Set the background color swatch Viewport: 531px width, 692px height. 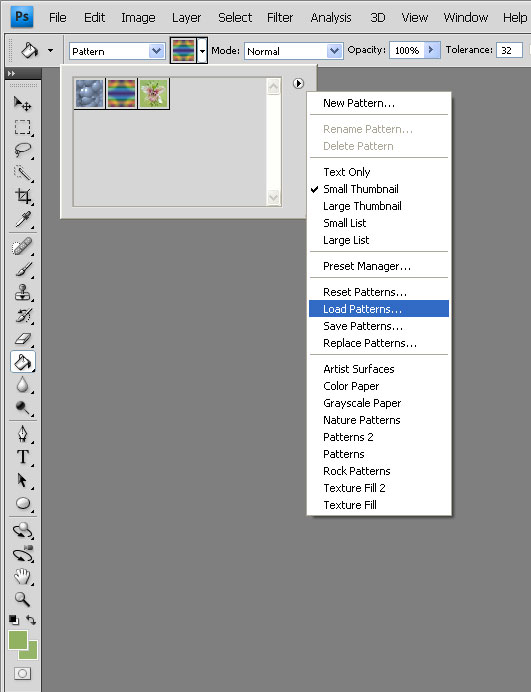(30, 651)
